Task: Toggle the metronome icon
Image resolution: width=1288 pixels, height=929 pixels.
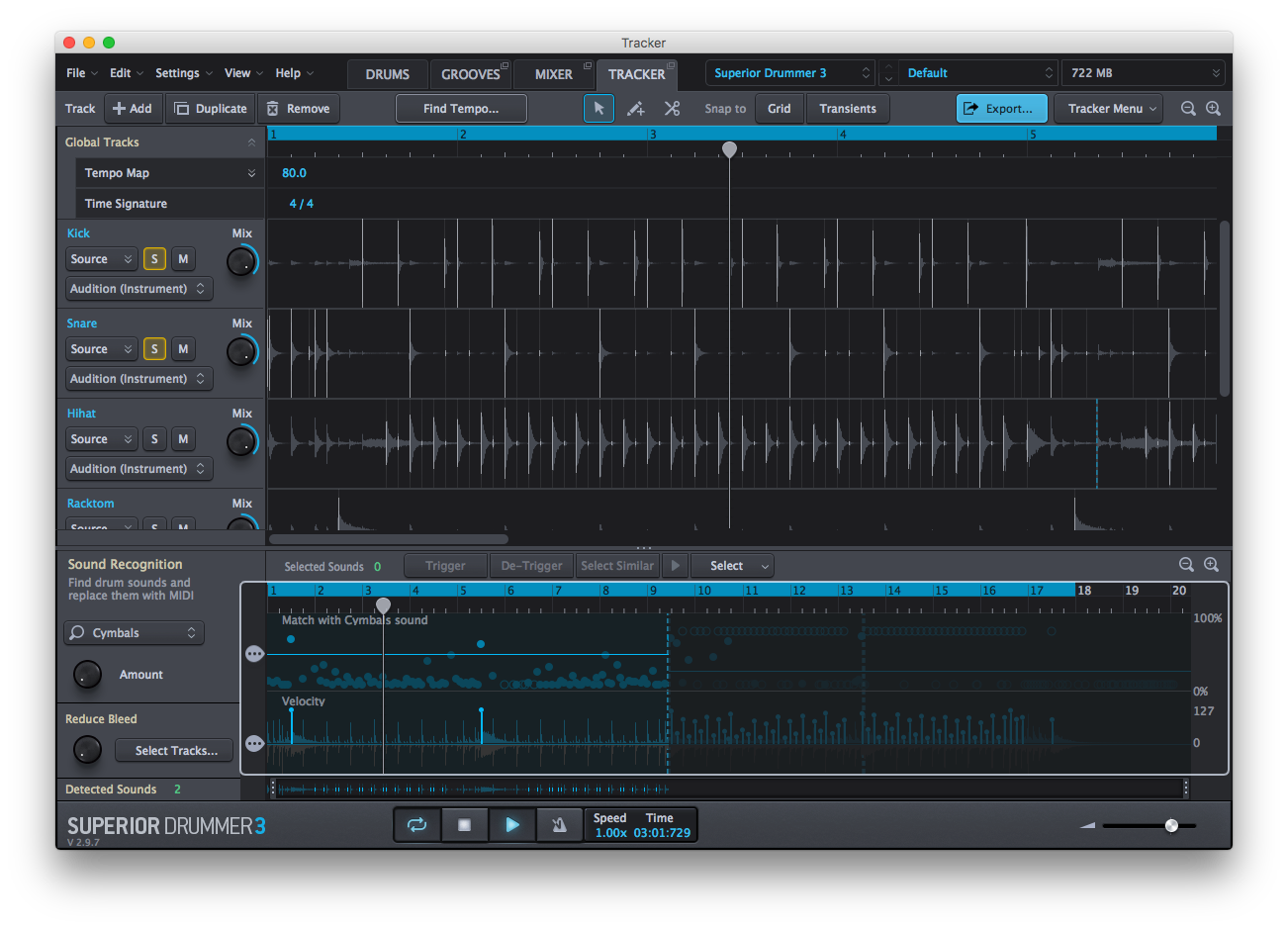Action: [559, 825]
